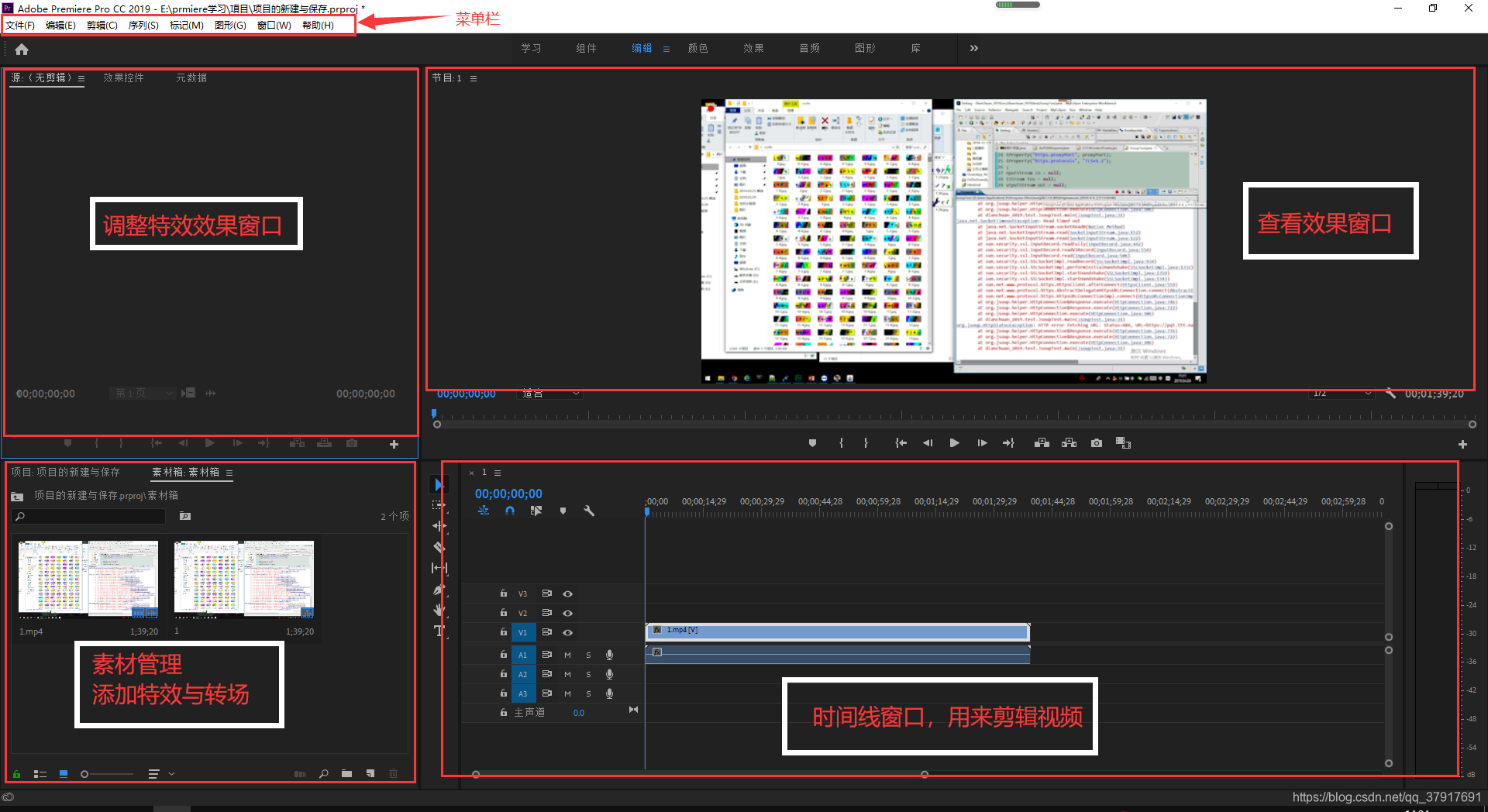Open the bin 素材箱 panel menu
Image resolution: width=1488 pixels, height=812 pixels.
(229, 473)
